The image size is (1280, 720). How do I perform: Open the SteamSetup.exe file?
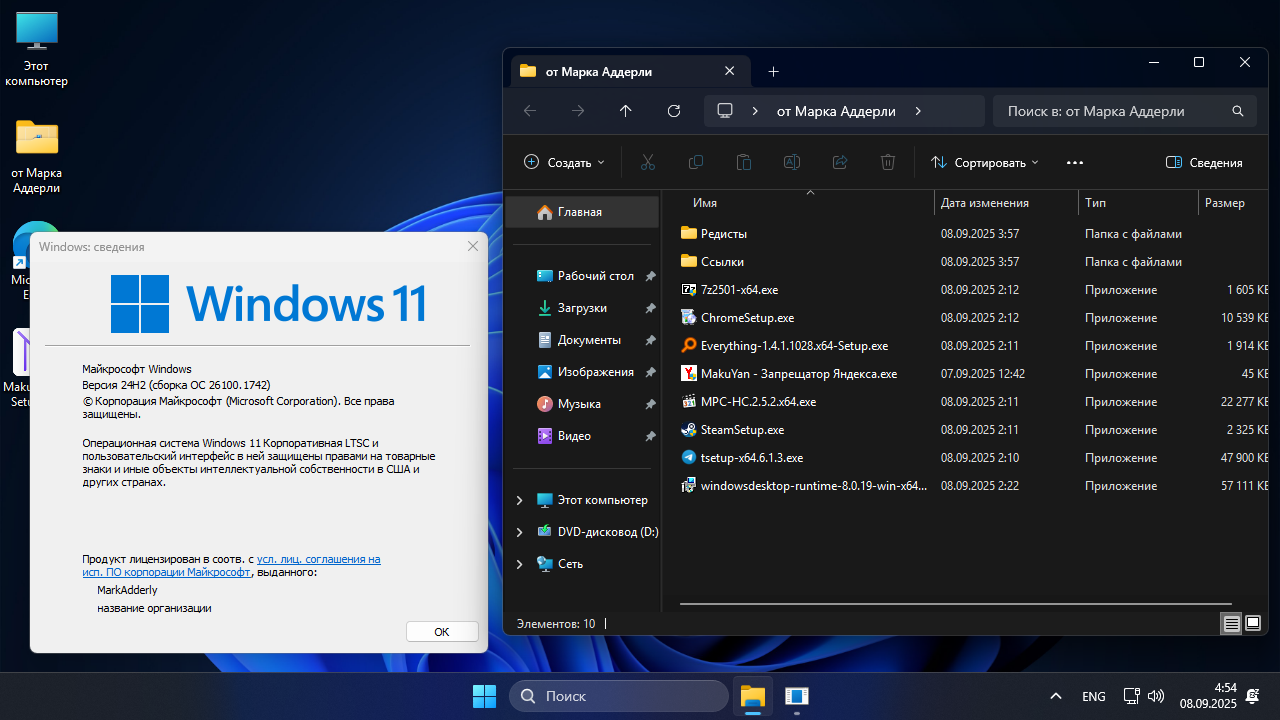(742, 430)
